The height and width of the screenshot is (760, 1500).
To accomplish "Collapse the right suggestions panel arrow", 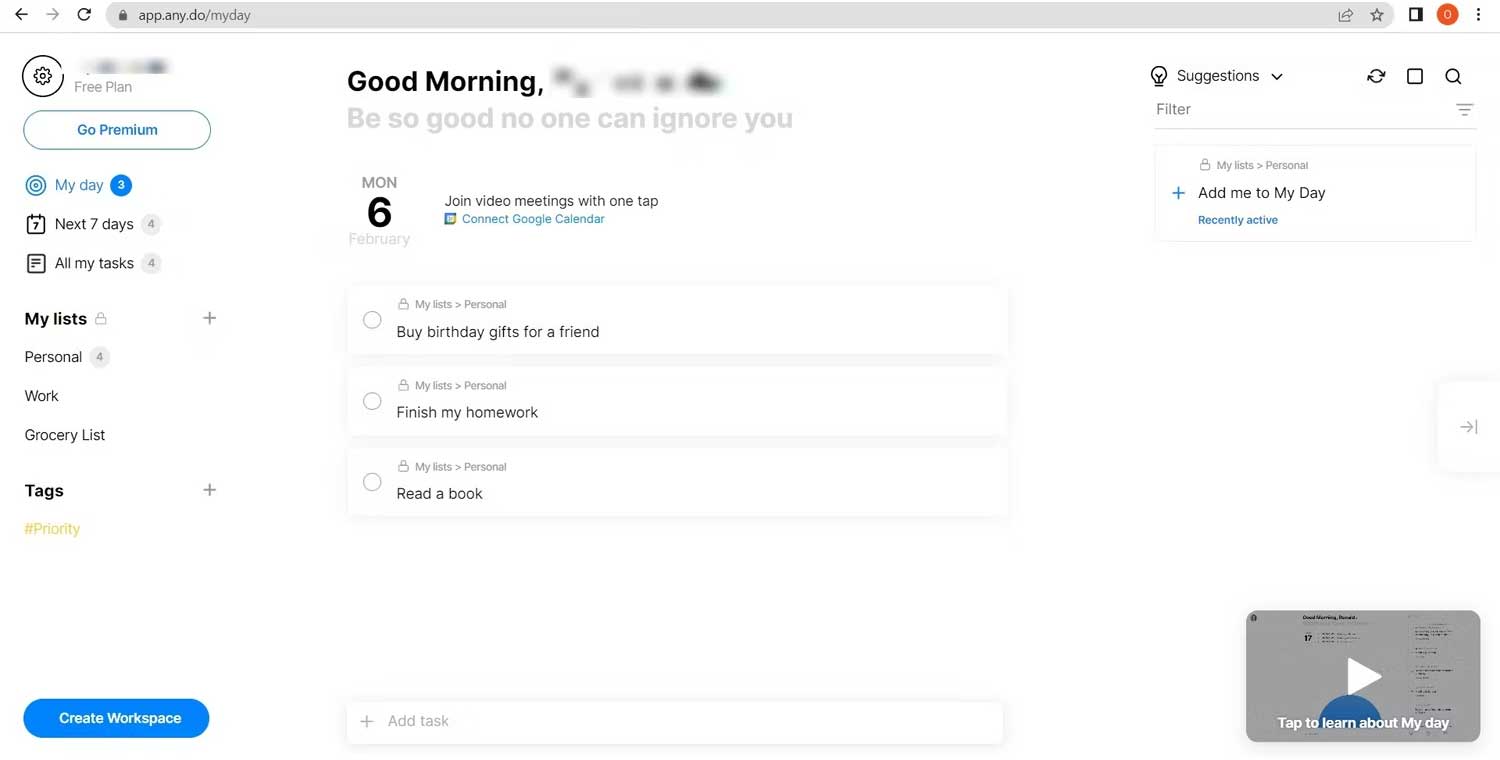I will click(1468, 427).
